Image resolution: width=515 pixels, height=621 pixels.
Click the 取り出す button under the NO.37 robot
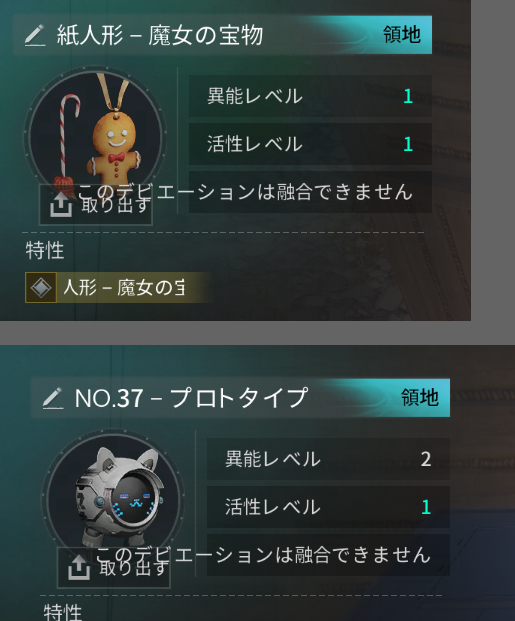coord(114,568)
